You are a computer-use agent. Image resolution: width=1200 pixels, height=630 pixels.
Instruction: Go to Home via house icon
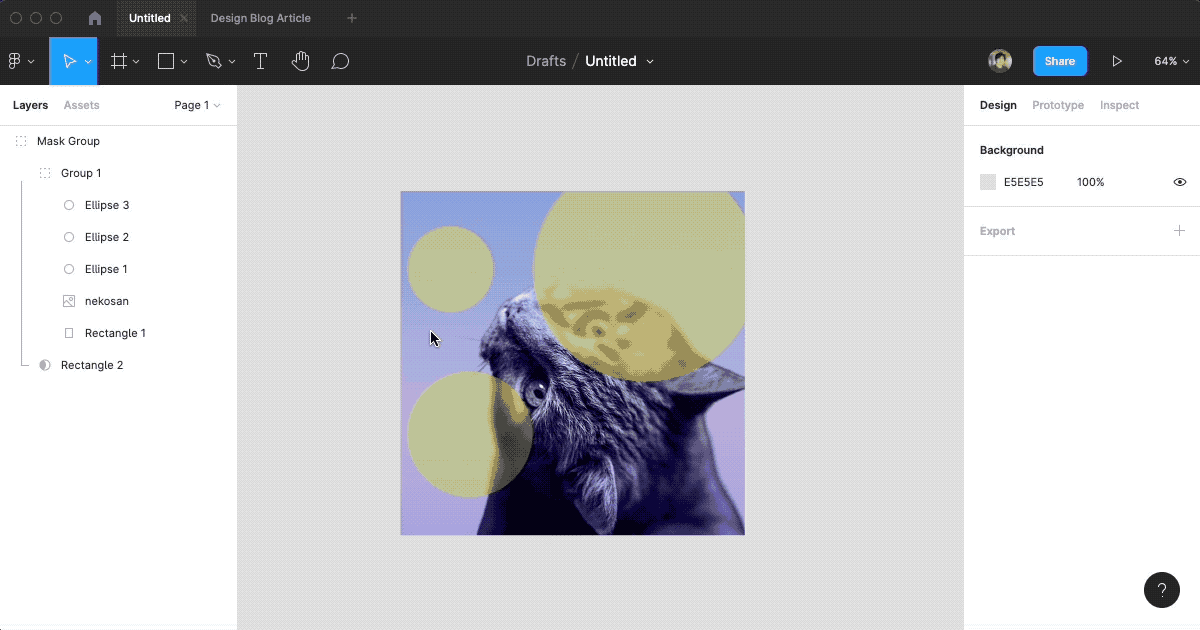click(x=95, y=18)
